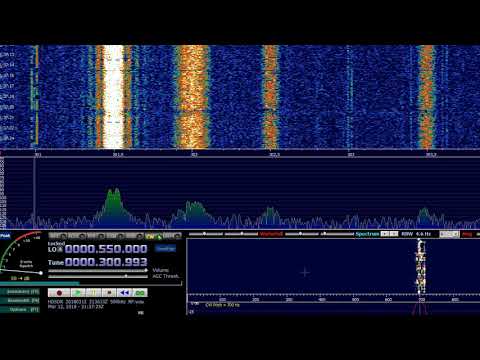Click the RBW 4.6 Hz readout
The image size is (480, 360).
point(416,234)
